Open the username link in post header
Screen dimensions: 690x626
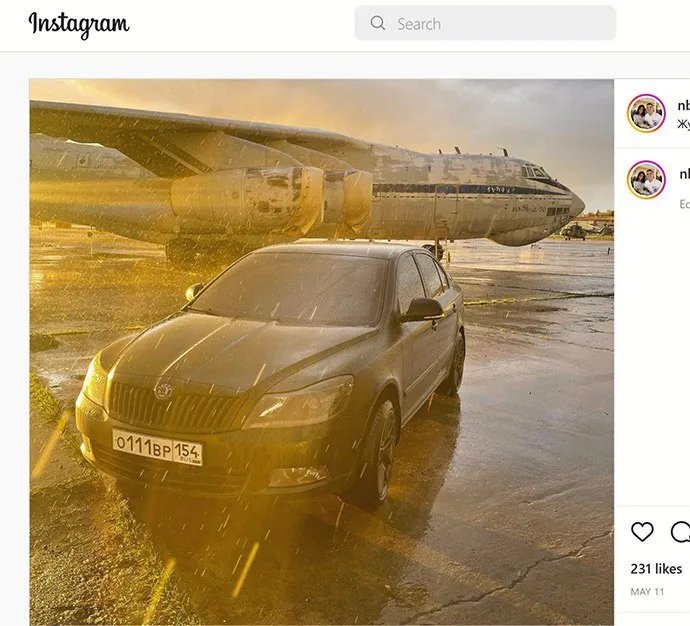[684, 105]
